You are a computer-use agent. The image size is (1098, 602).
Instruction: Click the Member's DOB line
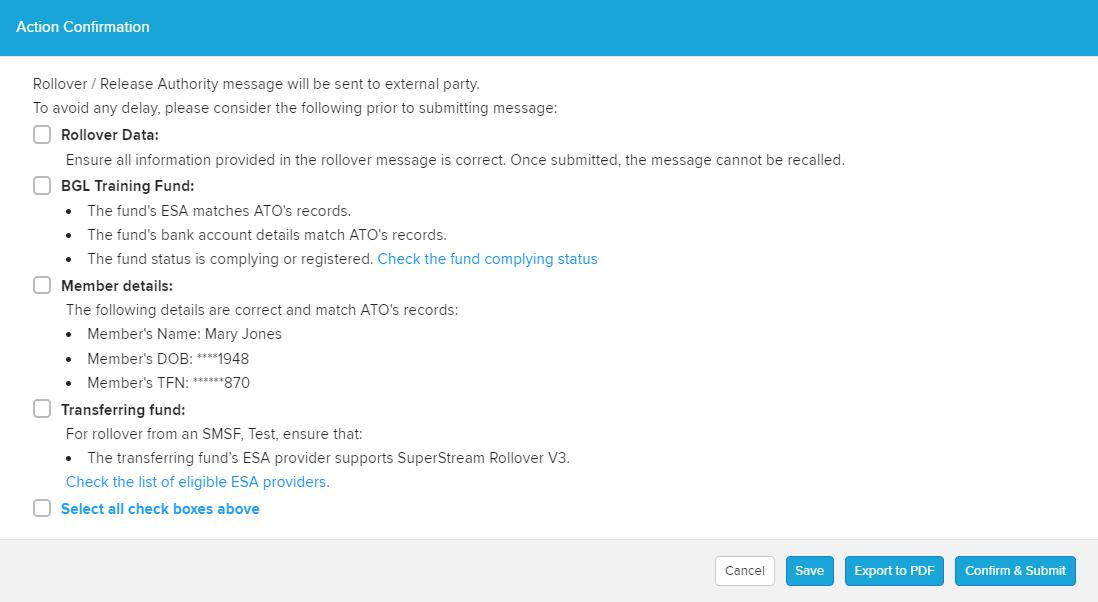[170, 358]
